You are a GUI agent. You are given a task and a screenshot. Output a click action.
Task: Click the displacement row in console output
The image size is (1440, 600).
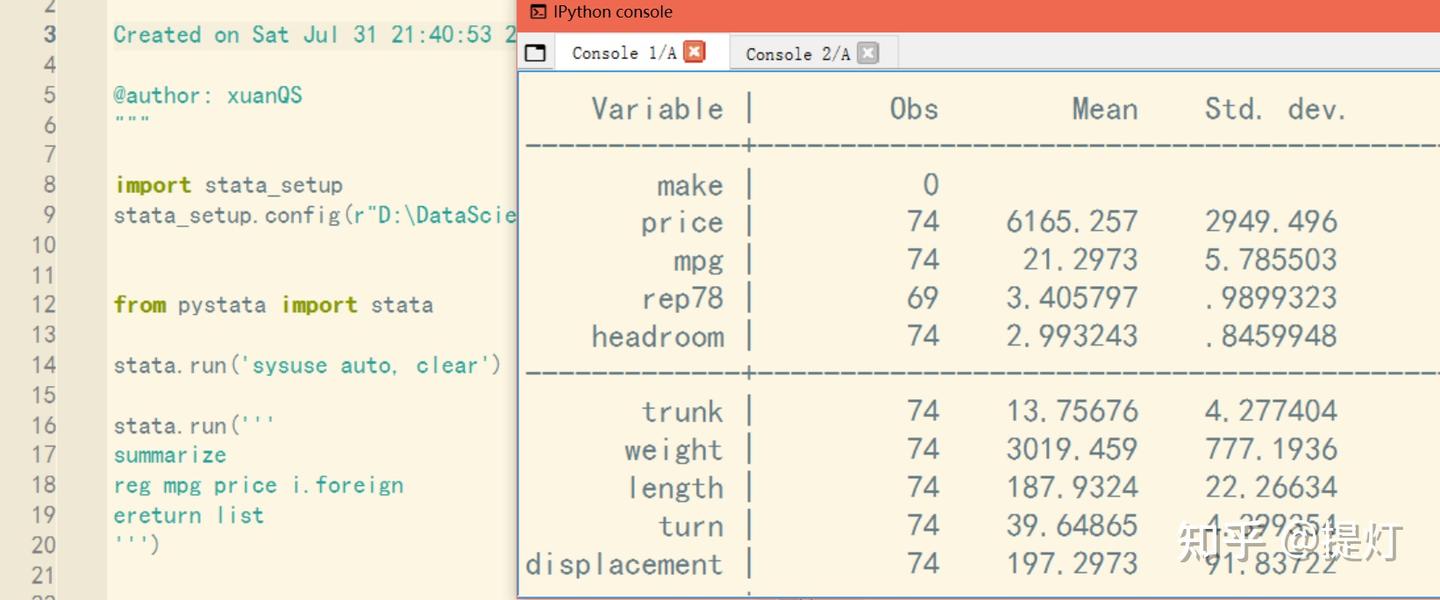[x=624, y=563]
